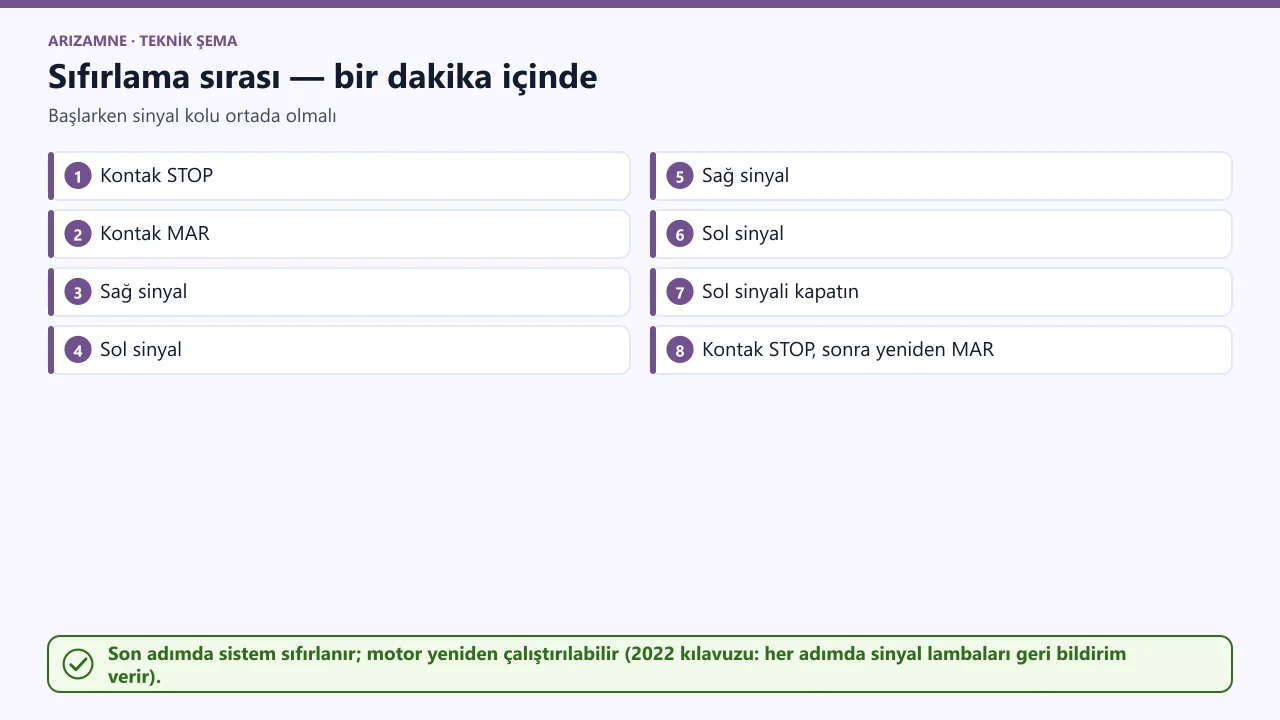Click the step 1 text "Kontak STOP"
The width and height of the screenshot is (1280, 720).
coord(156,176)
